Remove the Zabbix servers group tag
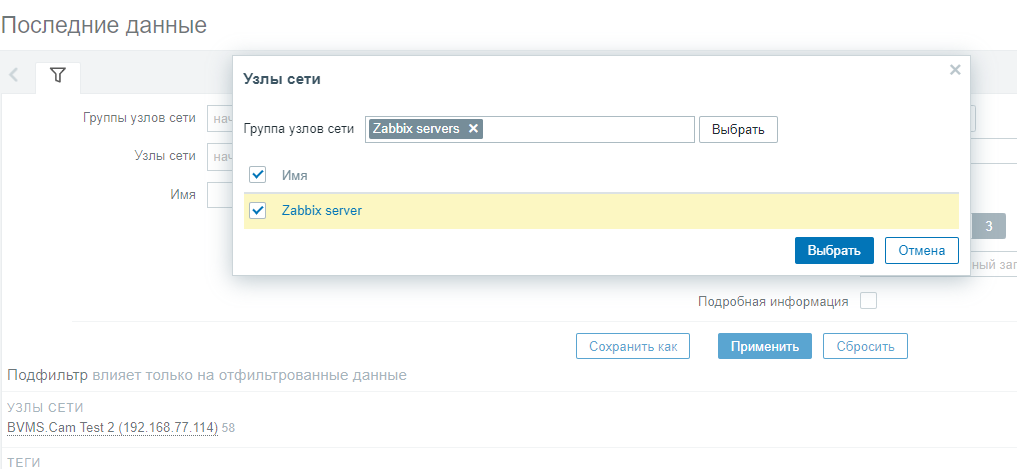This screenshot has width=1017, height=469. click(x=474, y=128)
